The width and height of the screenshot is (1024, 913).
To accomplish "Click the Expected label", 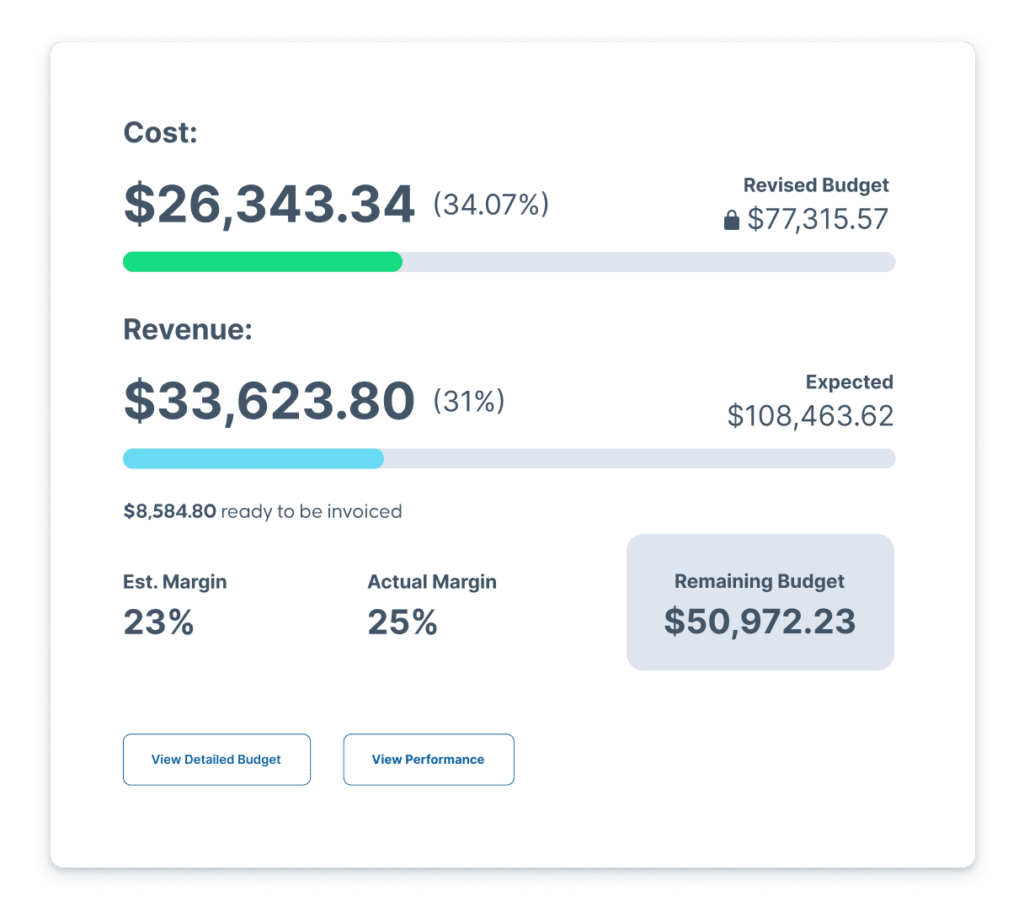I will click(x=849, y=382).
